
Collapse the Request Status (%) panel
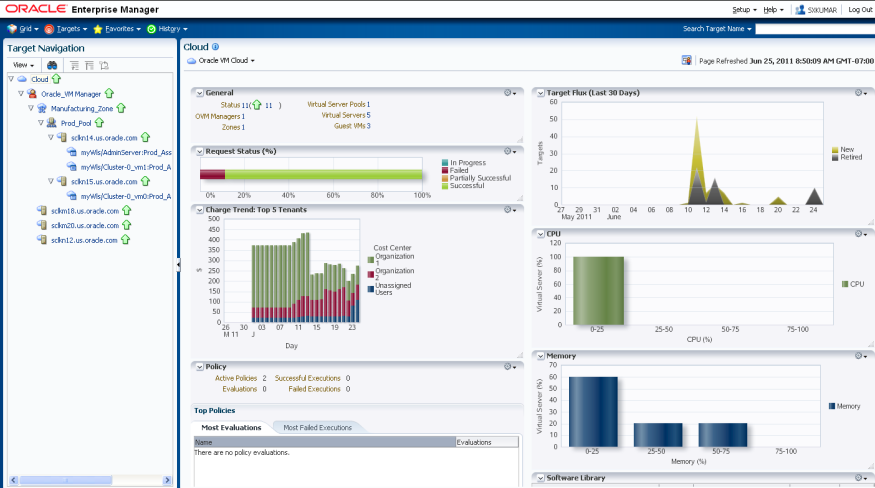(x=200, y=152)
